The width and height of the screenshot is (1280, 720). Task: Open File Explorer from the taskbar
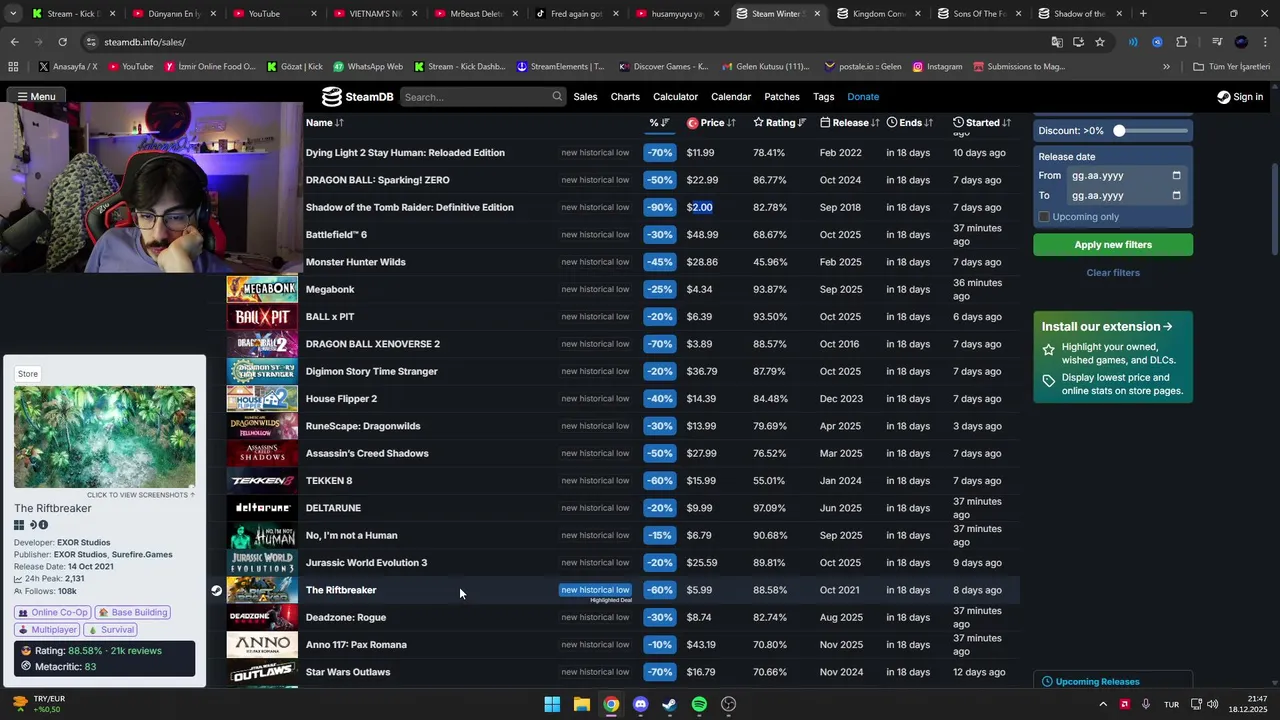(x=582, y=704)
